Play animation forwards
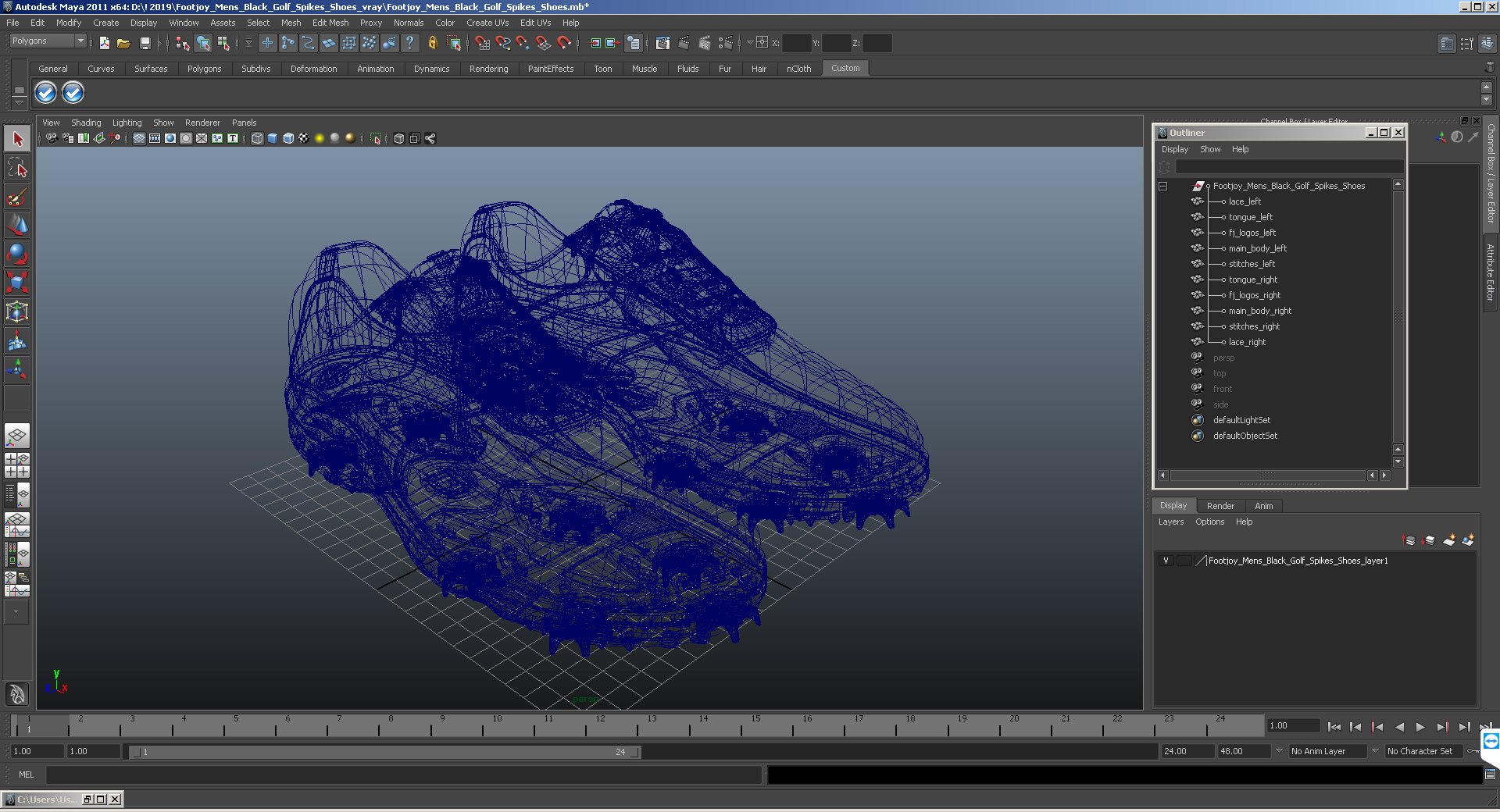The height and width of the screenshot is (812, 1500). pyautogui.click(x=1420, y=727)
